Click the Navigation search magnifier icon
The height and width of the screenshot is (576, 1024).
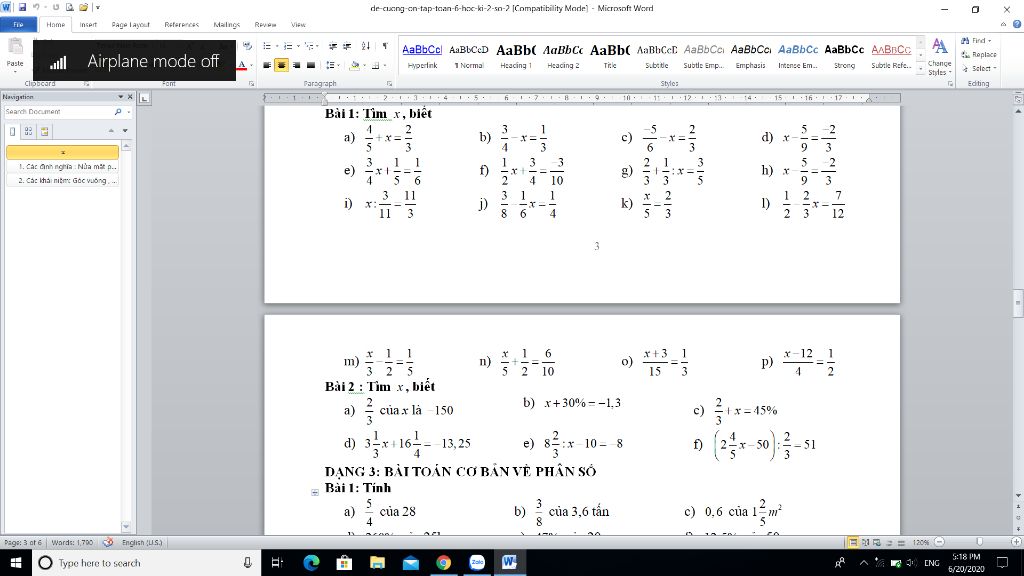pos(118,112)
